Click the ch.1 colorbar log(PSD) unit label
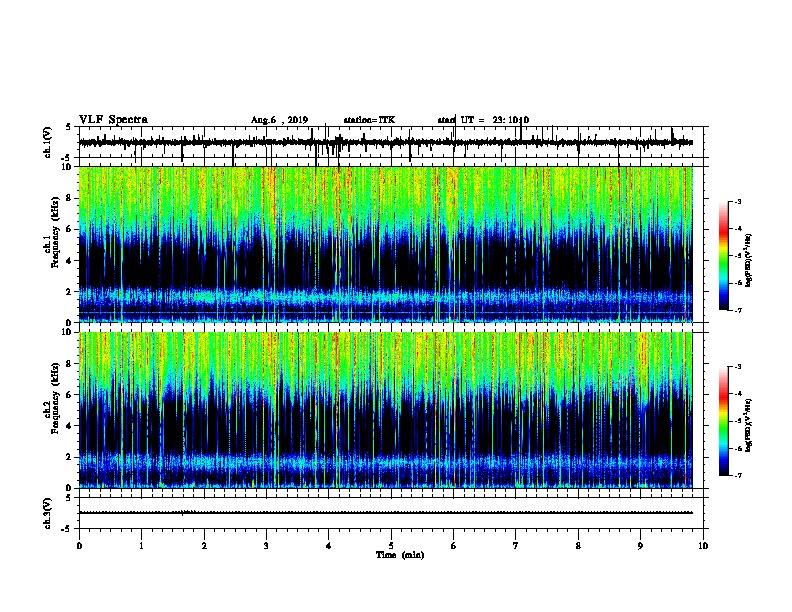The height and width of the screenshot is (612, 792). point(748,260)
